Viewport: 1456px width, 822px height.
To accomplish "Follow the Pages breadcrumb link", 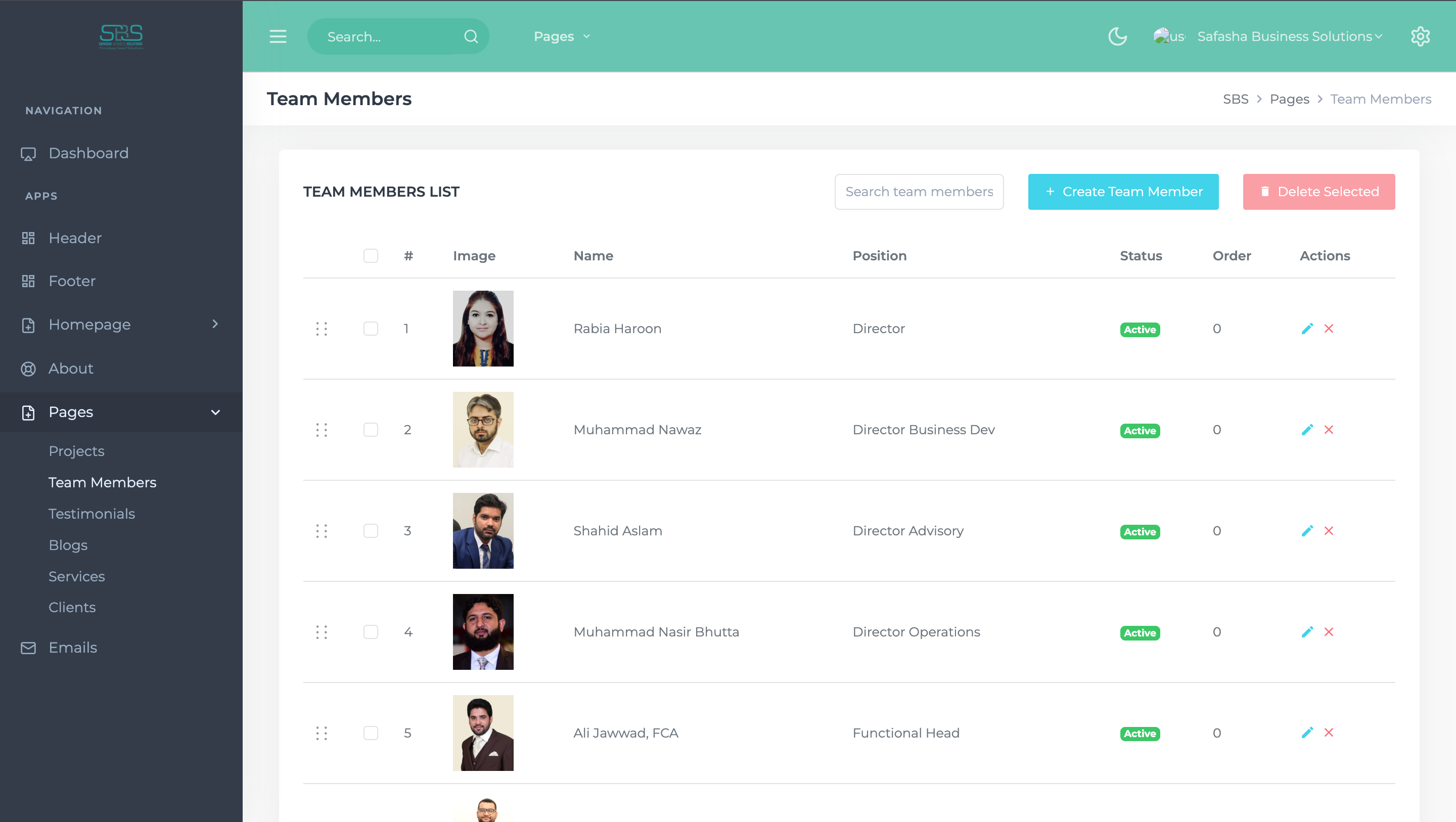I will (x=1289, y=100).
